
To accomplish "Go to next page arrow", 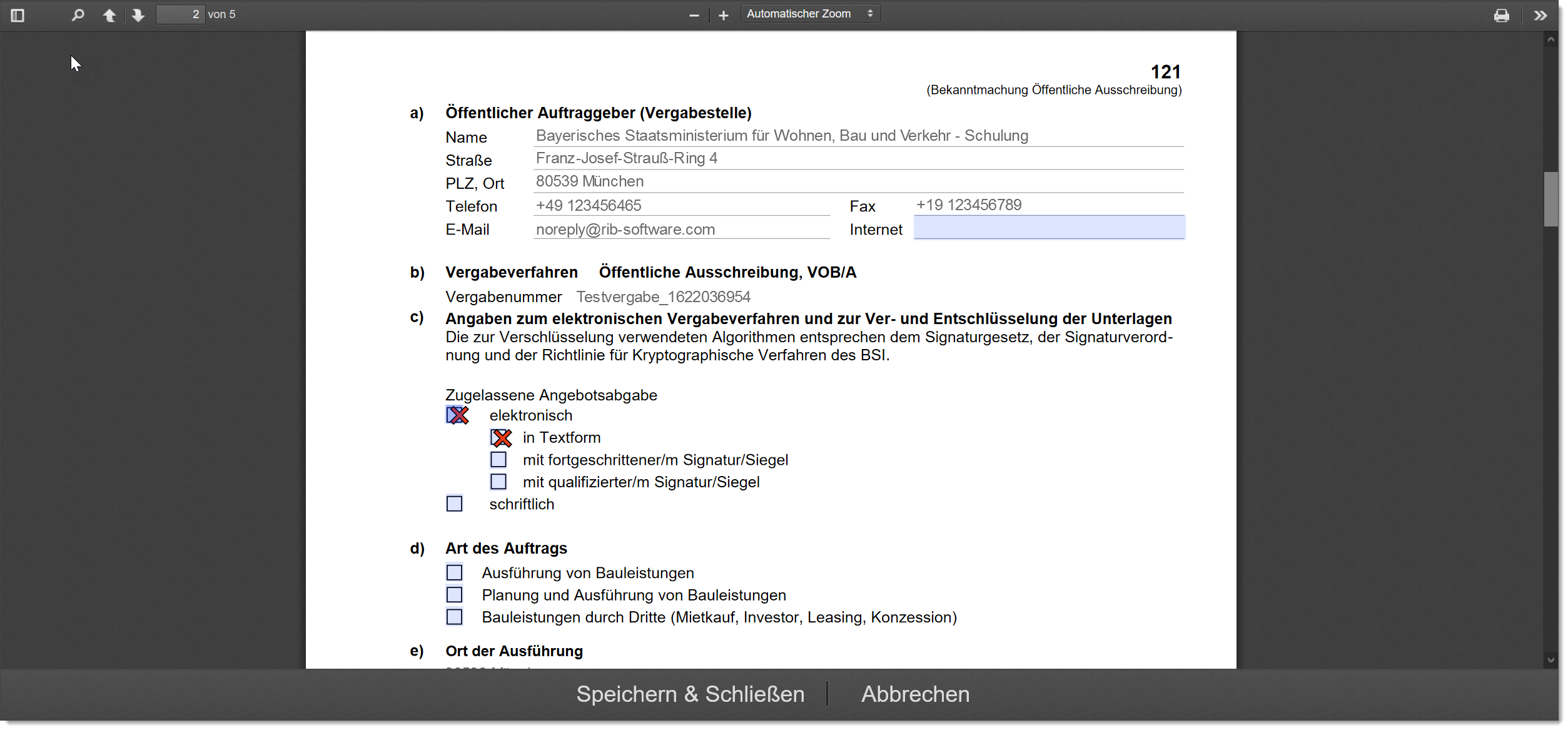I will (138, 15).
